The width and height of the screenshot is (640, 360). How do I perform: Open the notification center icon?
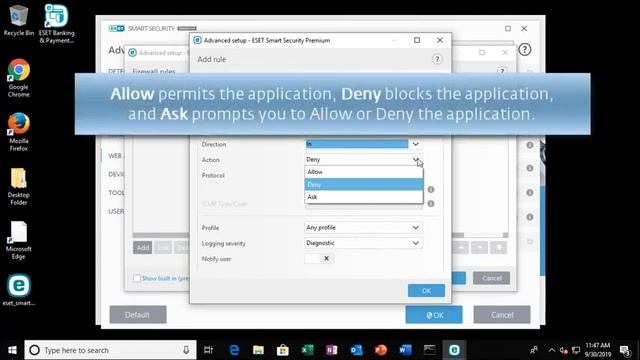(625, 350)
